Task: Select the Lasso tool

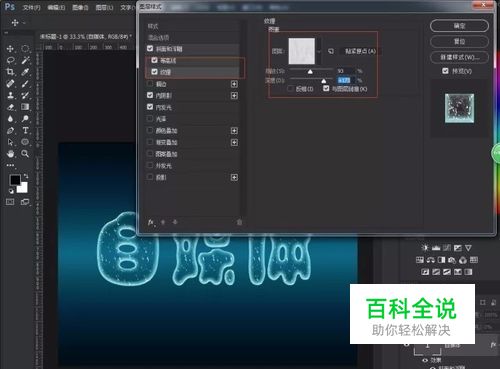Action: [10, 60]
